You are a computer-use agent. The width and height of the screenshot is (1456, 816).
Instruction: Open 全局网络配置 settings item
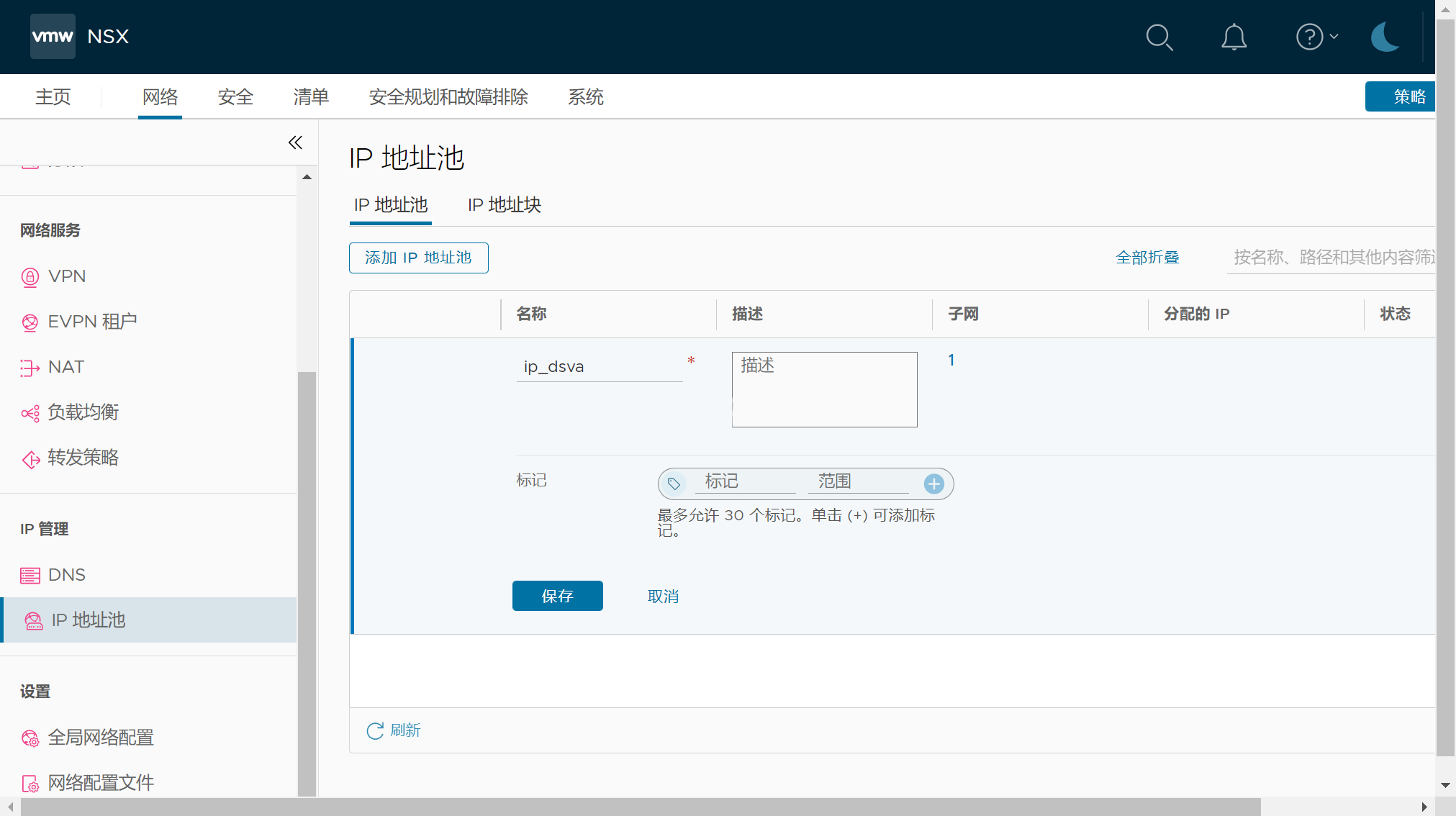pyautogui.click(x=101, y=738)
